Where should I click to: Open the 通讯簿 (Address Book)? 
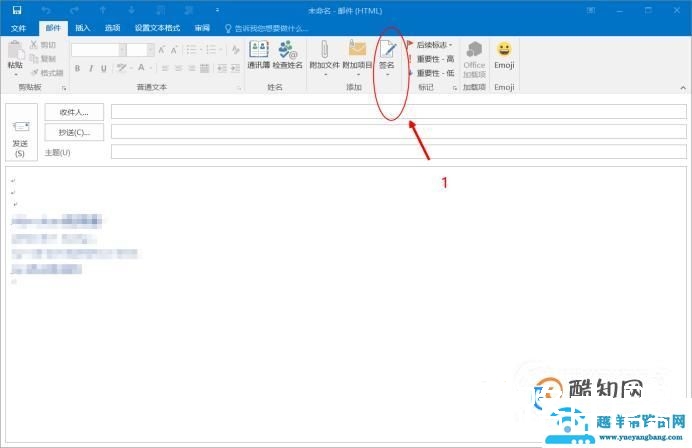click(258, 55)
